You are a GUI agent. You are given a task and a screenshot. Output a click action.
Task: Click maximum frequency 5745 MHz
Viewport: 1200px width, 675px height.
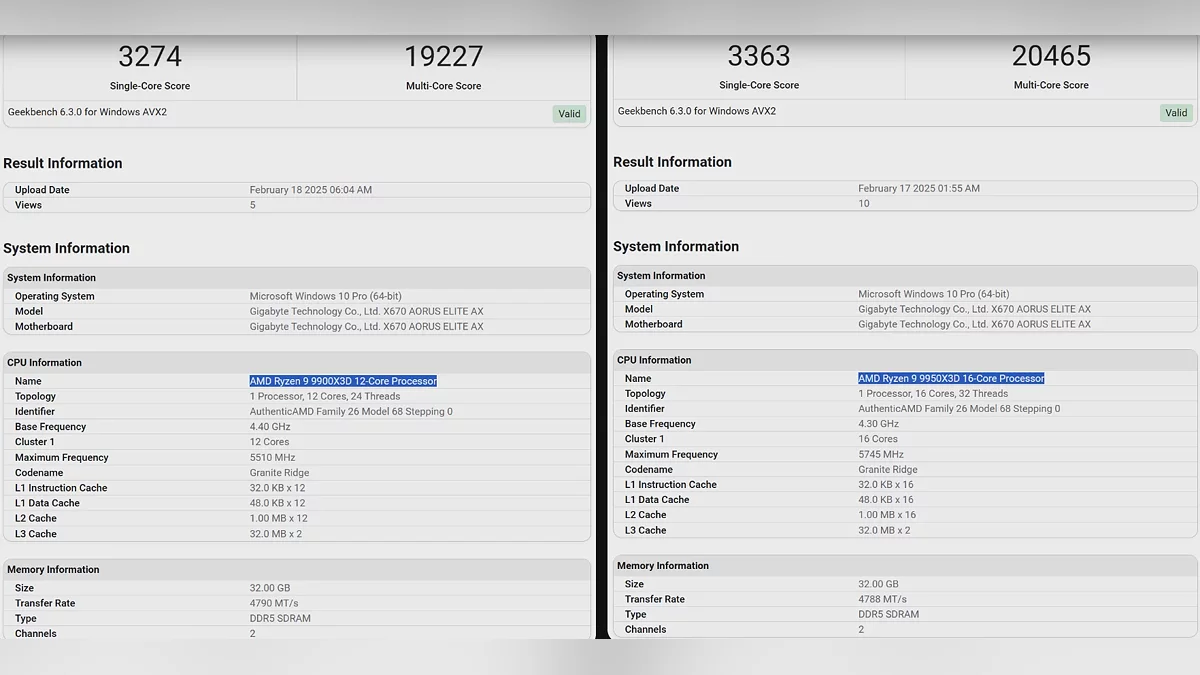coord(881,454)
